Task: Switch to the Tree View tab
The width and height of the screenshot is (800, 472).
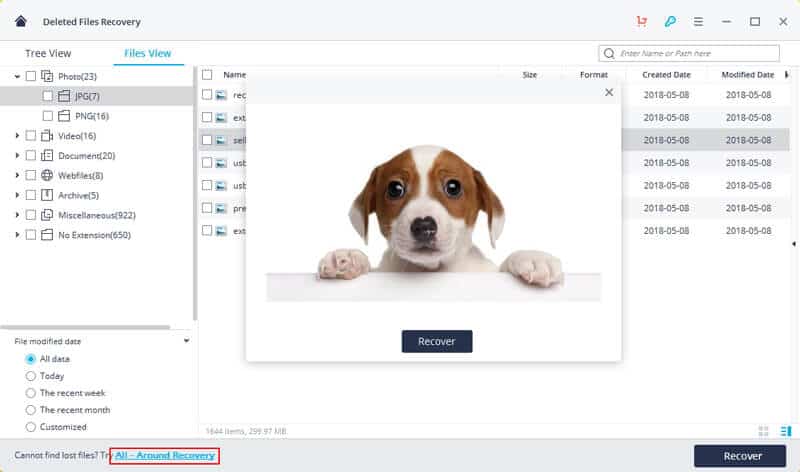Action: [48, 53]
